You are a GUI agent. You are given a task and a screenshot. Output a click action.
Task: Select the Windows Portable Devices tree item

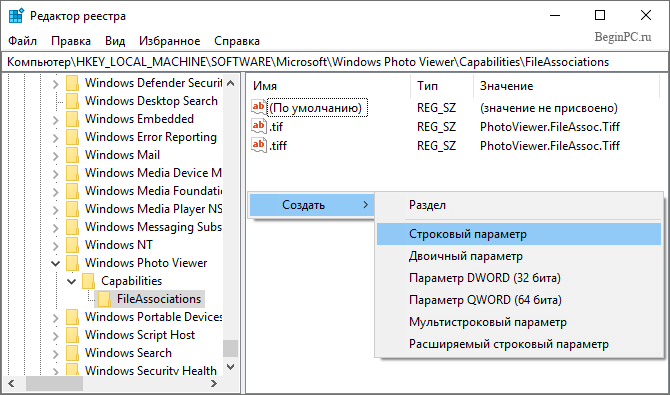click(x=153, y=317)
